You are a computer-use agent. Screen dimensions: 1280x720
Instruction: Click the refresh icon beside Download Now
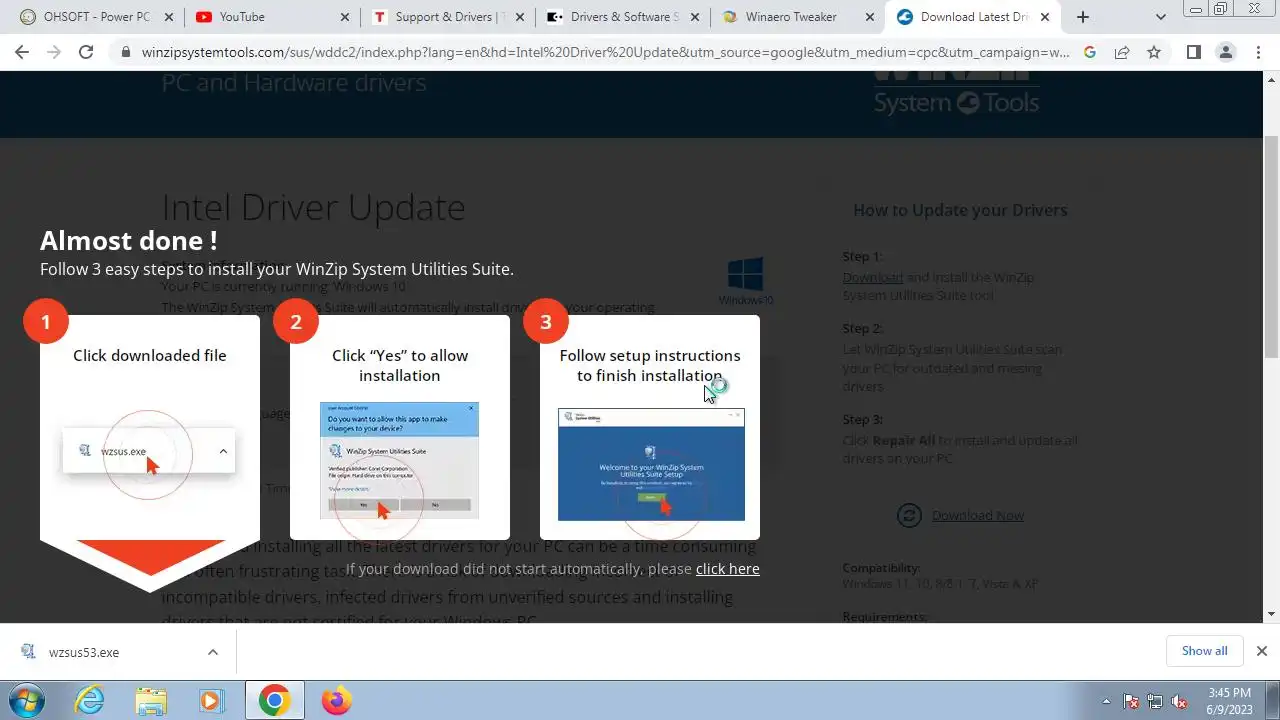(909, 515)
